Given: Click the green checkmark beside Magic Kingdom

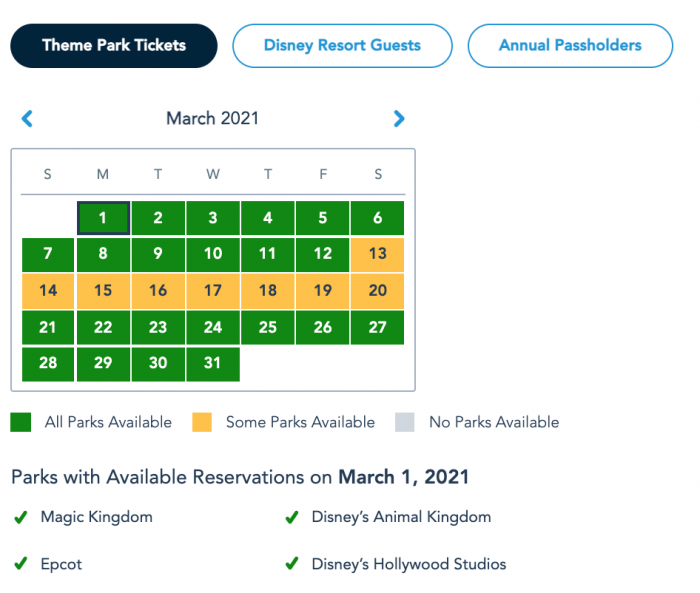Looking at the screenshot, I should pos(20,517).
